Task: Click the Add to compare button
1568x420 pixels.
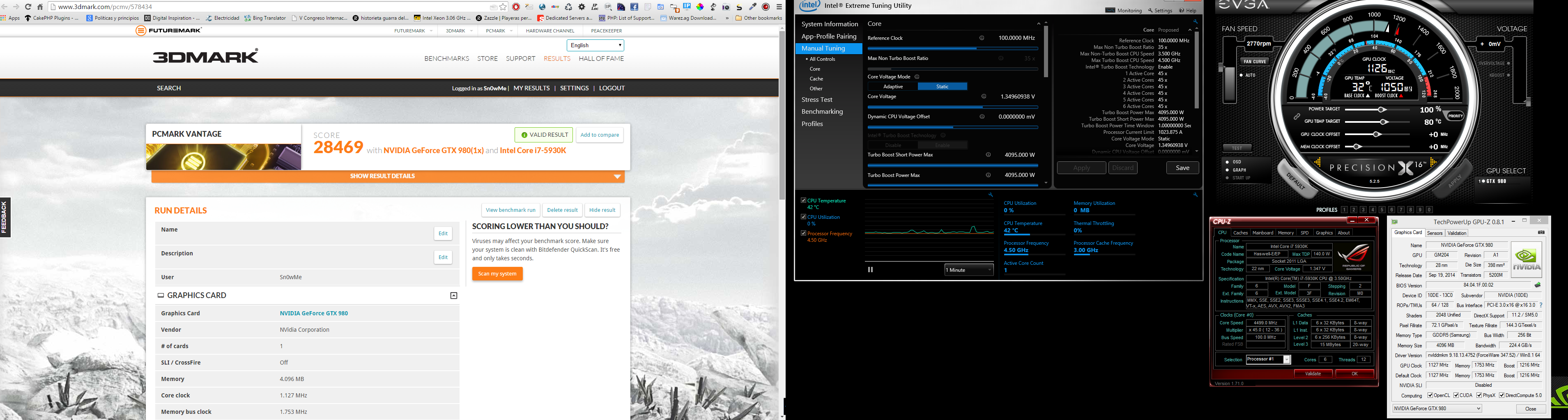Action: point(600,135)
